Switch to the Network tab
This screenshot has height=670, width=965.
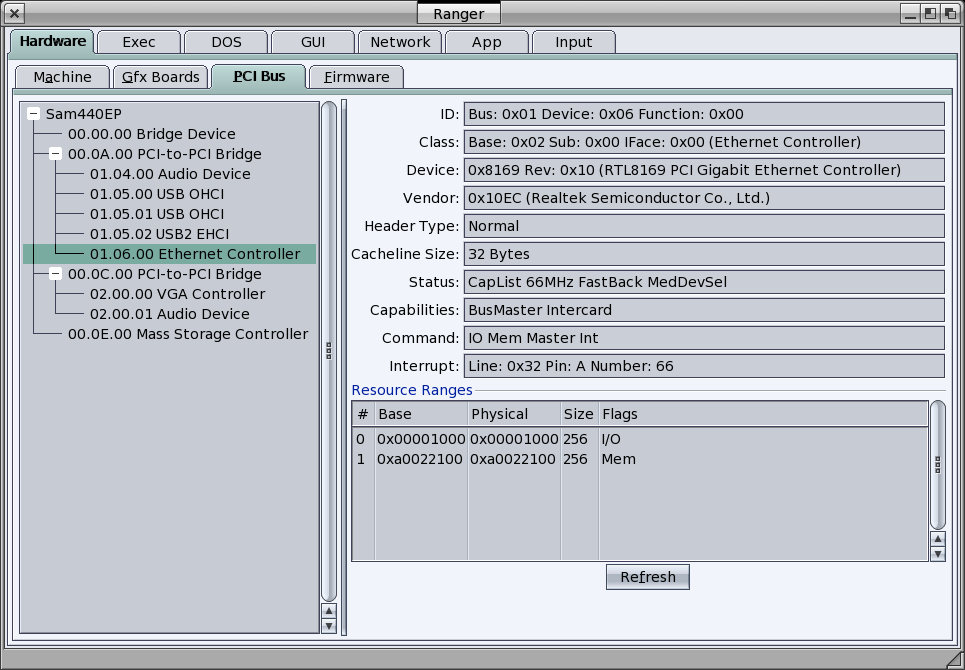tap(400, 42)
